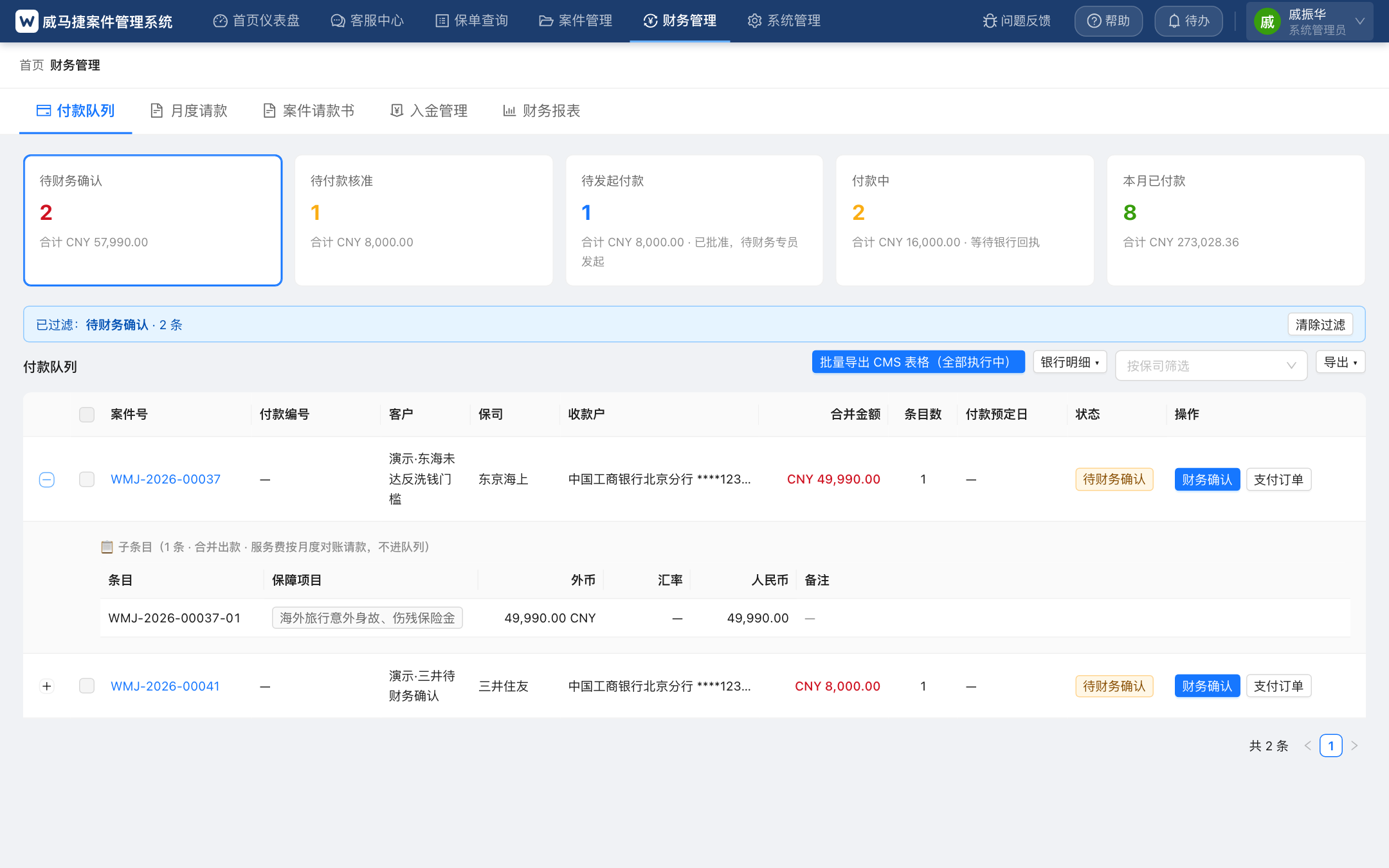Check the checkbox for WMJ-2026-00037 row

[x=87, y=479]
